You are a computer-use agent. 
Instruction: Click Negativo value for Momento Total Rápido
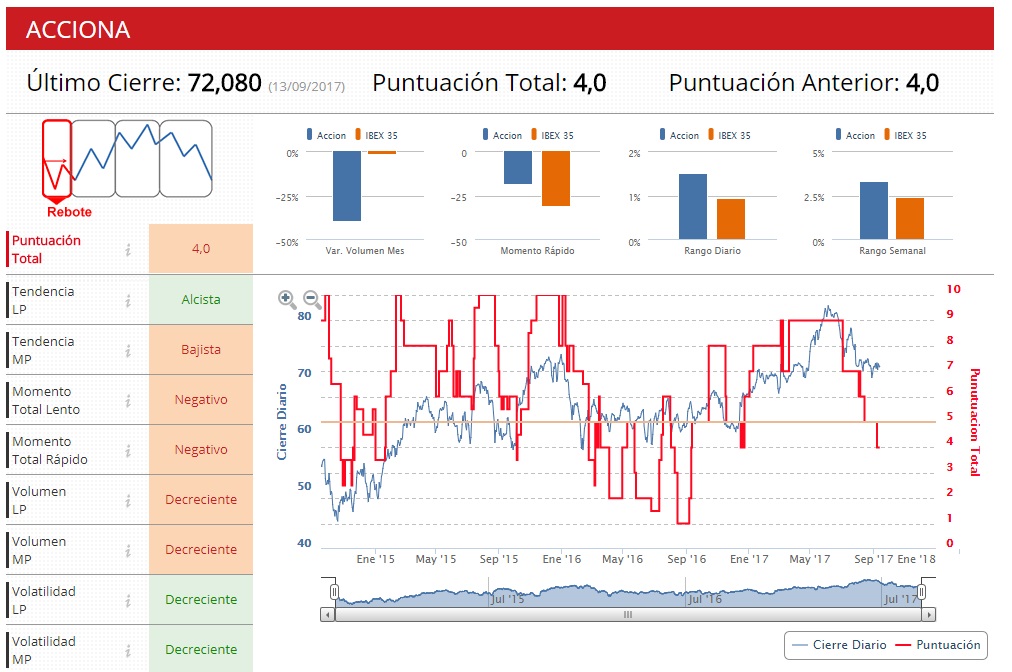(201, 449)
